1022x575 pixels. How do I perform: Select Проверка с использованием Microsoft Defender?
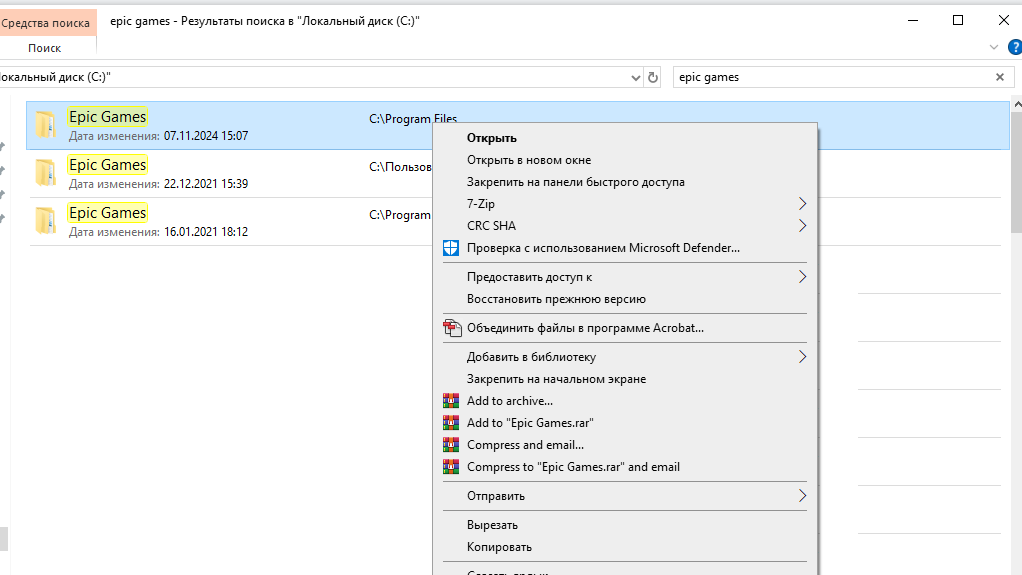coord(603,248)
